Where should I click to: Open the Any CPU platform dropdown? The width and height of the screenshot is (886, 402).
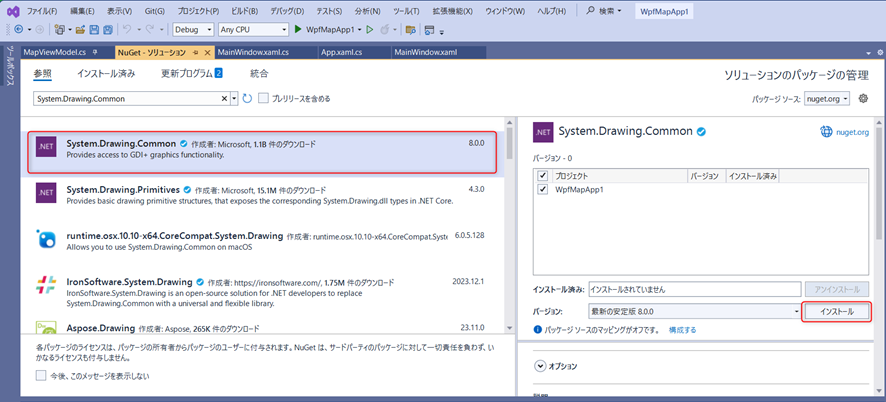coord(253,29)
